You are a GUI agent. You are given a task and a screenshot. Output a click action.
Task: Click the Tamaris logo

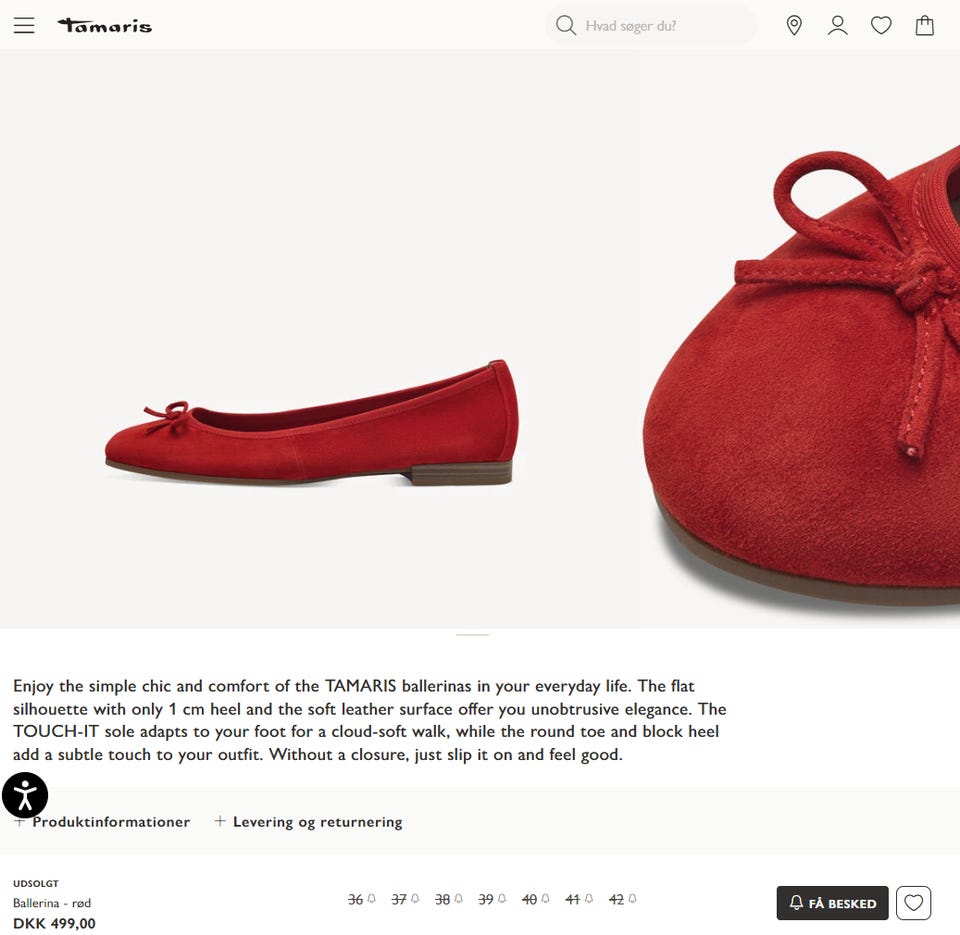click(x=105, y=26)
